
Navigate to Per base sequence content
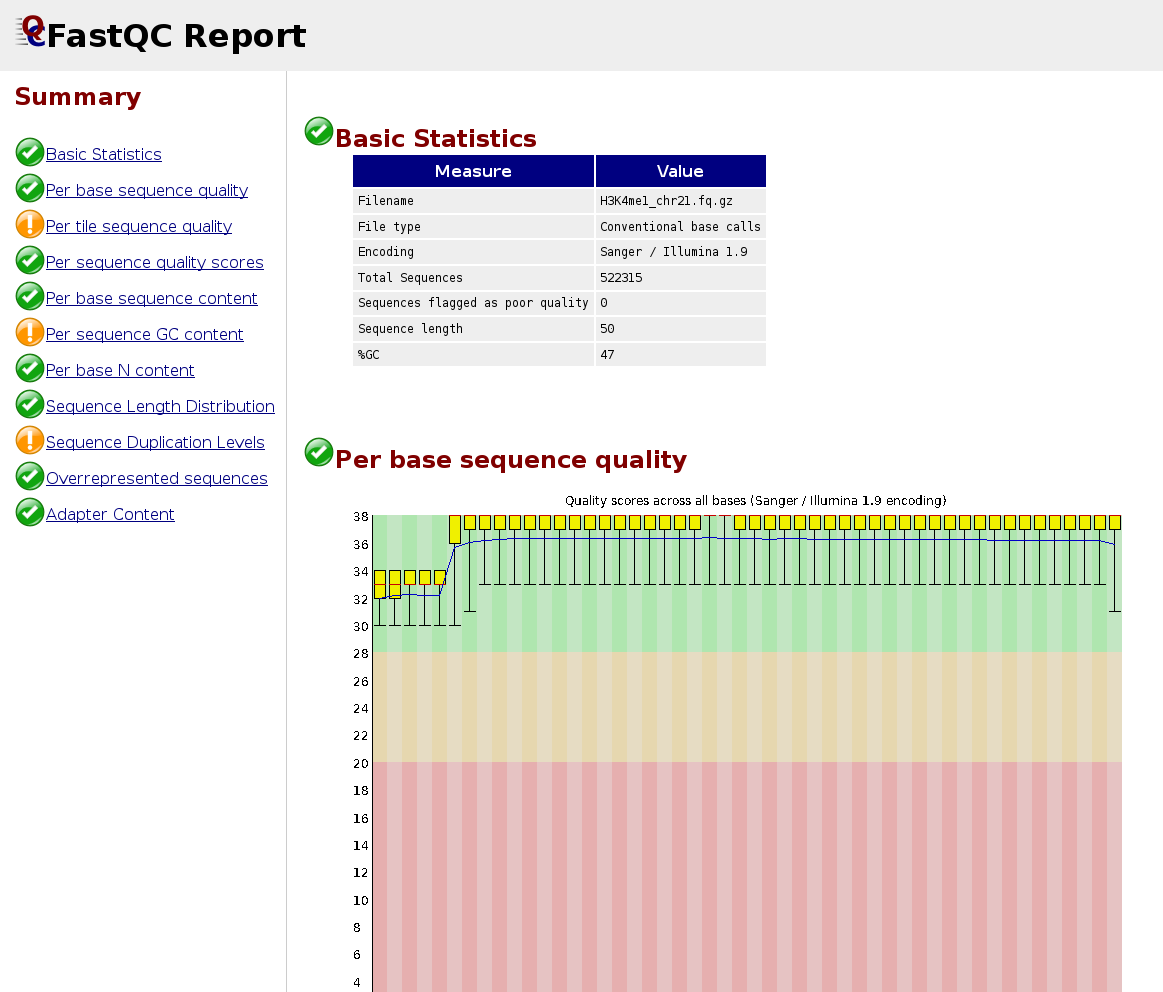click(x=152, y=298)
